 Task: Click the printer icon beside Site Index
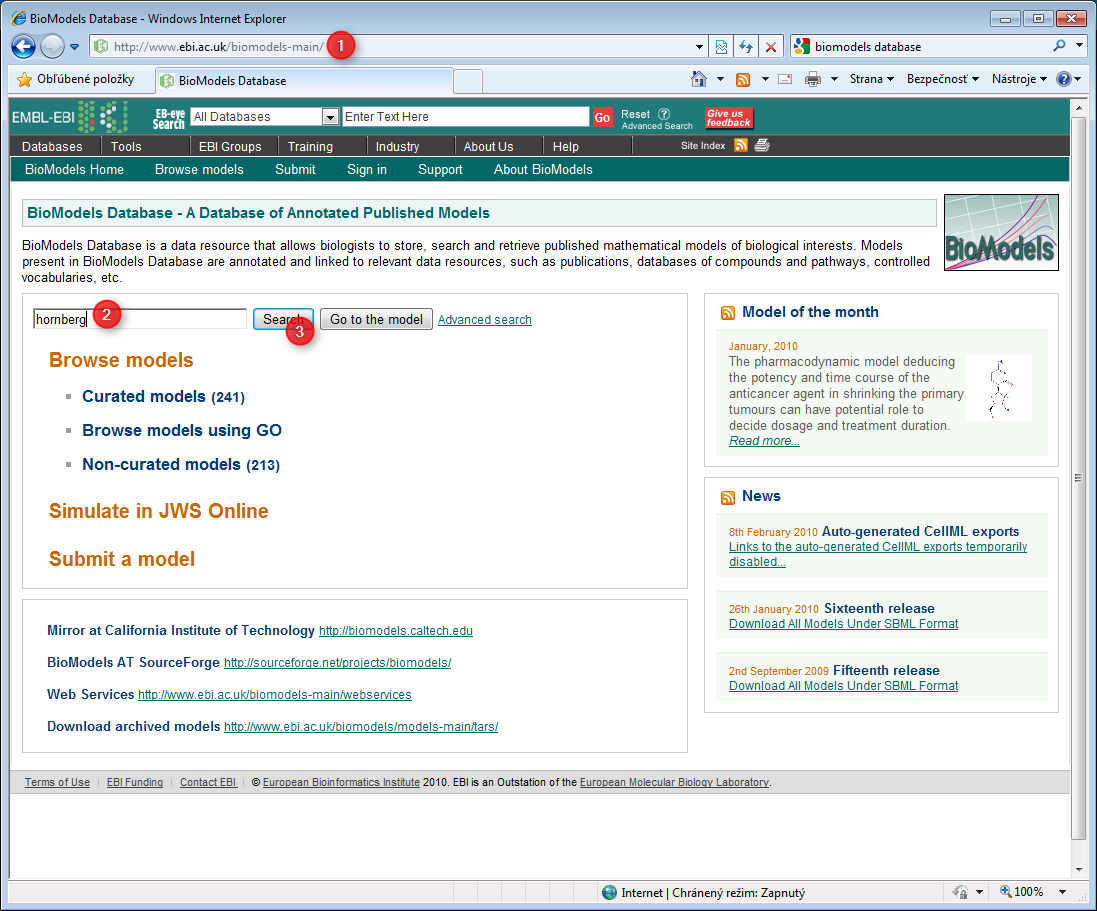762,145
